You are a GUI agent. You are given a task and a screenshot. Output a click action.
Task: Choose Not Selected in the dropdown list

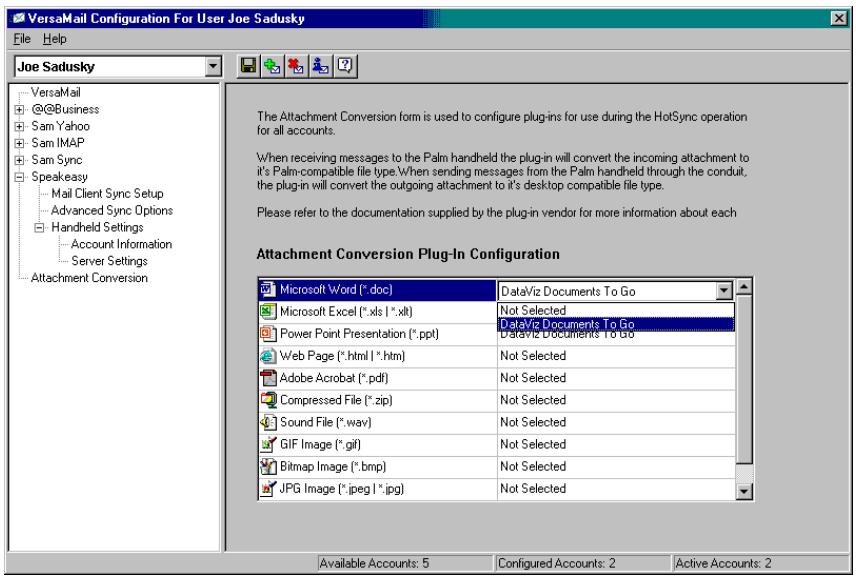click(616, 310)
